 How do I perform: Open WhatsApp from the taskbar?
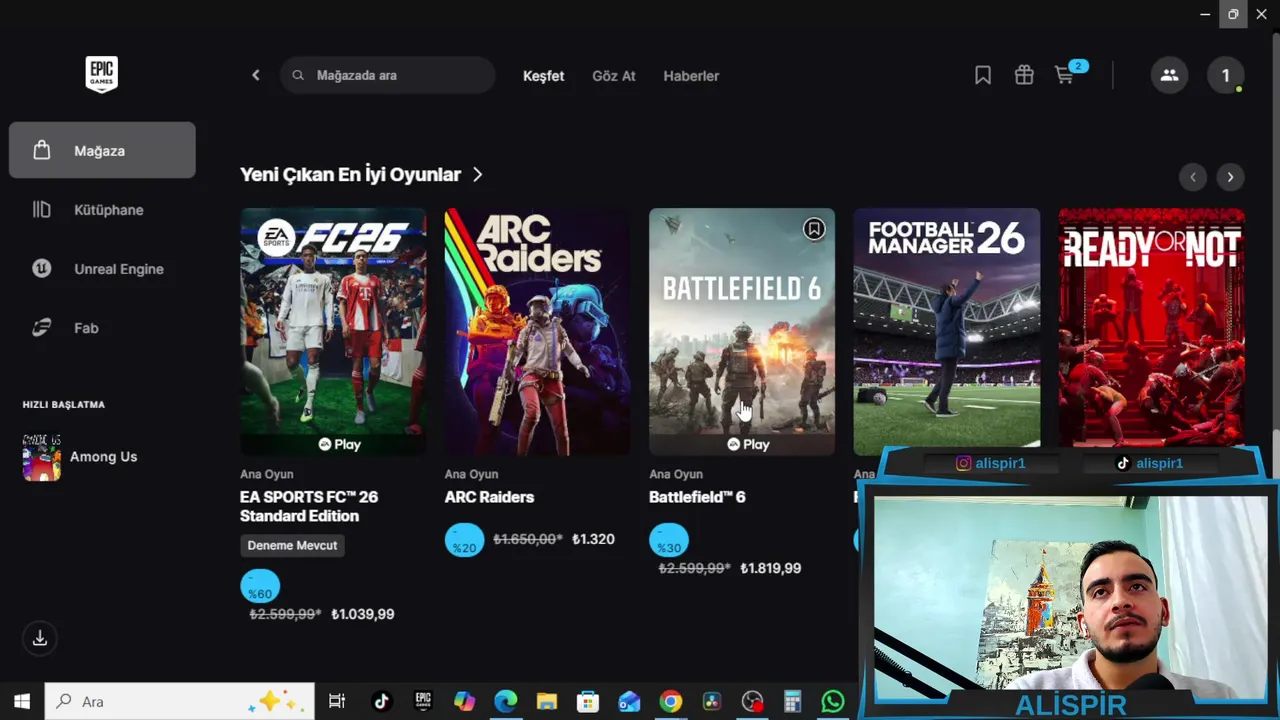833,701
